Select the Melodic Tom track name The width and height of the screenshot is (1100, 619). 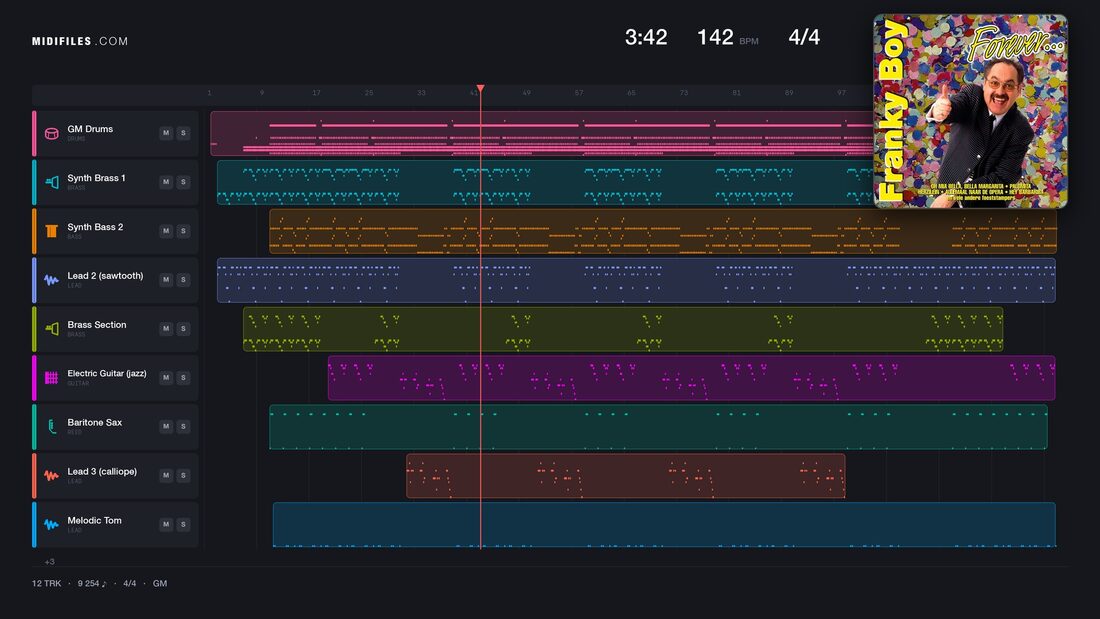pos(94,521)
